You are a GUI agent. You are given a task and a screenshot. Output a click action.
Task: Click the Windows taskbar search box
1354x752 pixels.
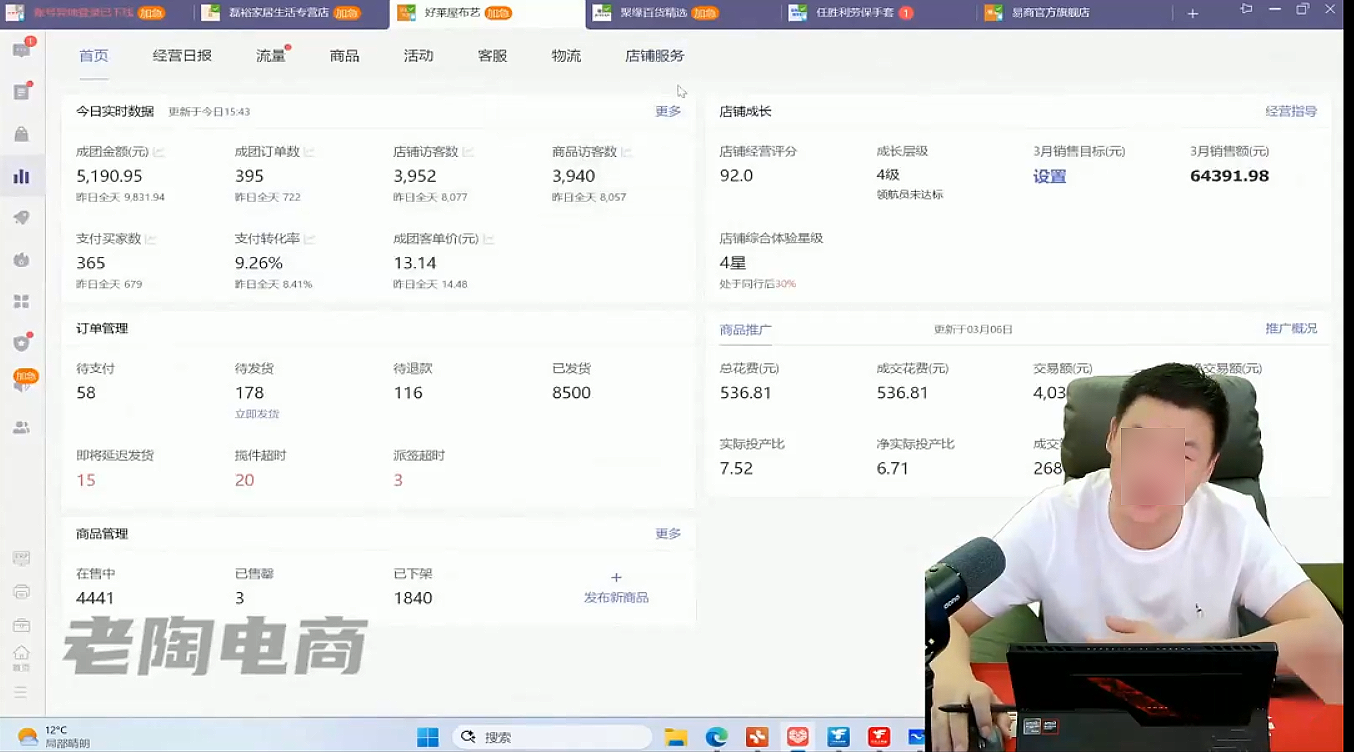552,737
